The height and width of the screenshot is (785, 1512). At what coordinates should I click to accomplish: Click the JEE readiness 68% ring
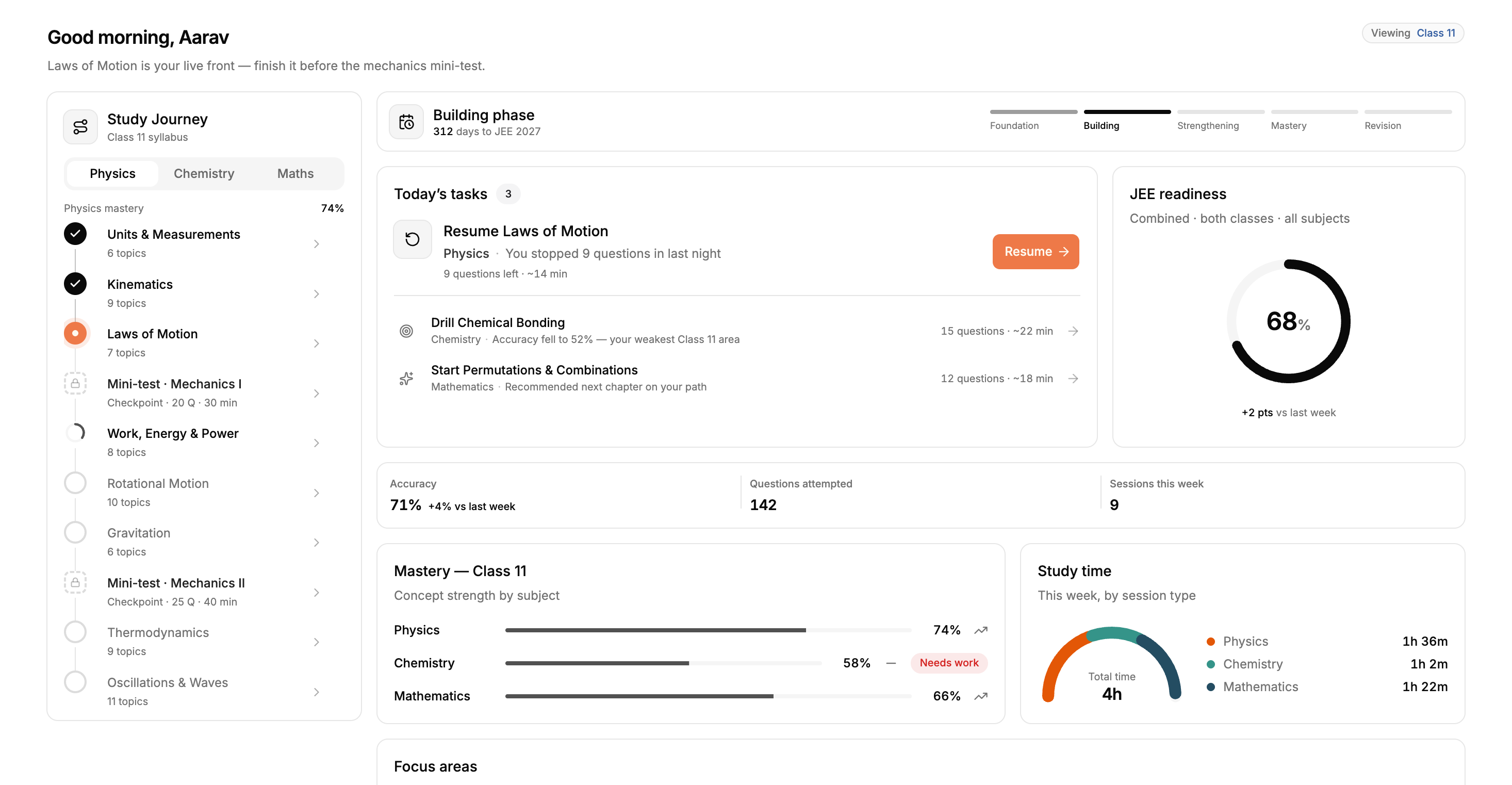click(1288, 322)
